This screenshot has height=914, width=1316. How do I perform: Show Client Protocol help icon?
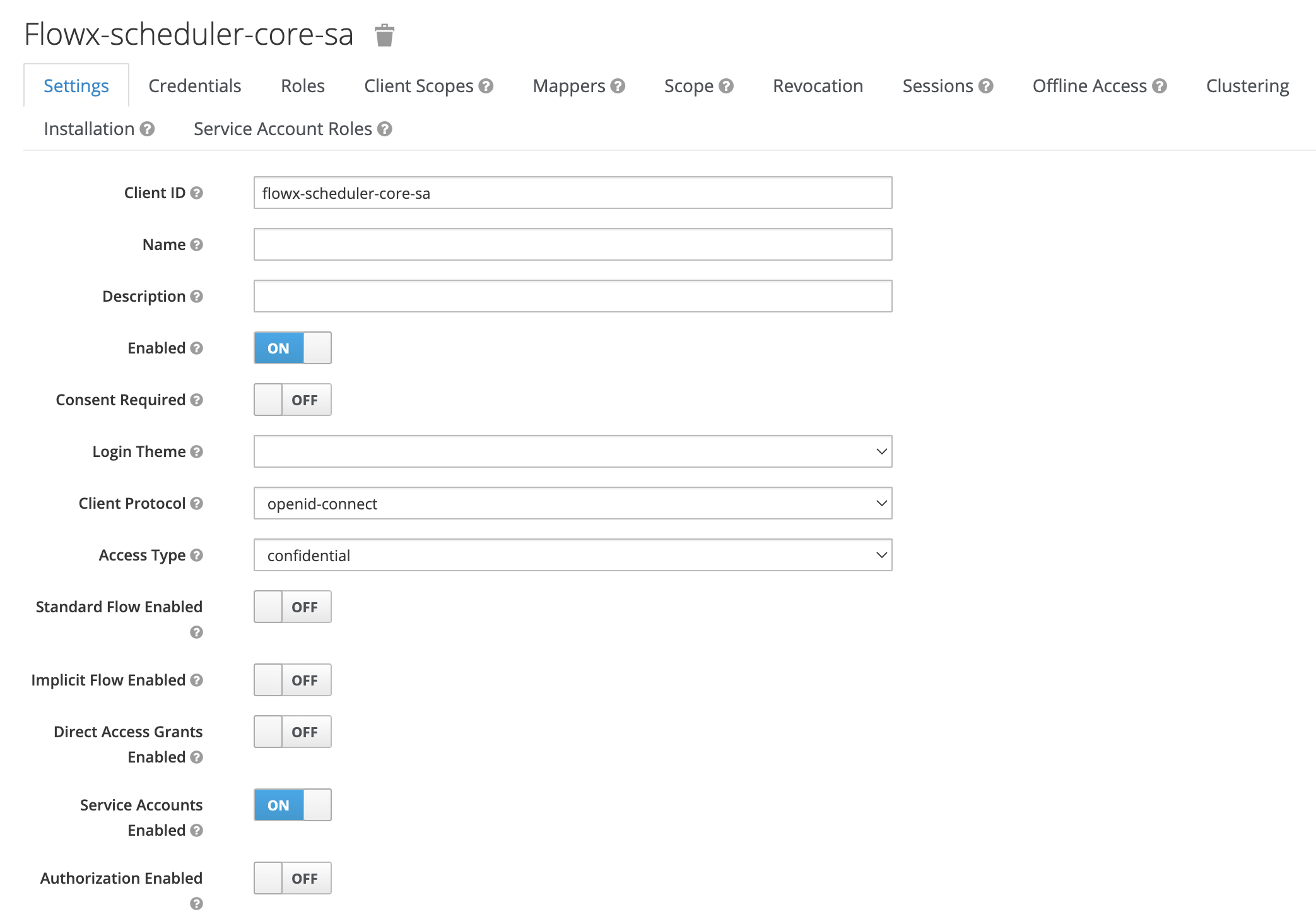pos(196,503)
